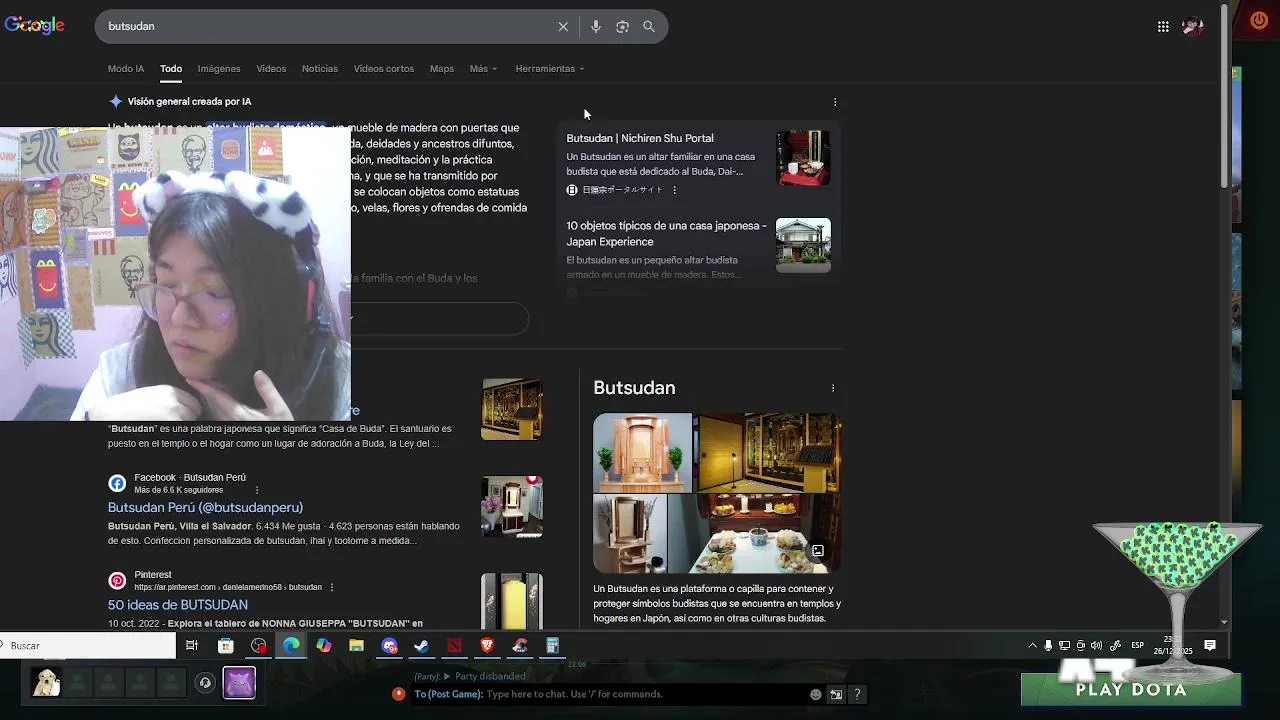Open more options for Facebook result

[x=257, y=490]
